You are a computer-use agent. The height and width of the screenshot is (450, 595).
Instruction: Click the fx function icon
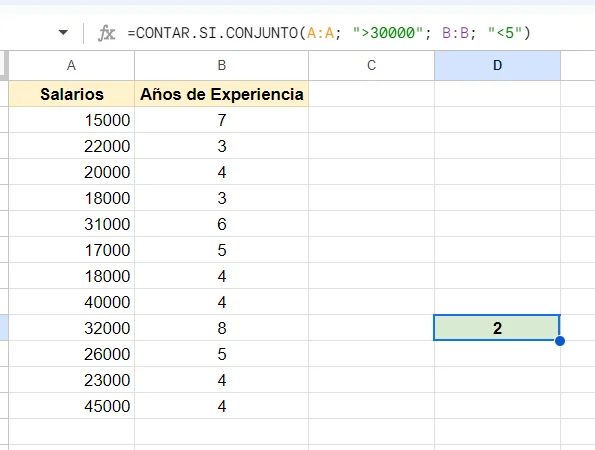pos(106,33)
